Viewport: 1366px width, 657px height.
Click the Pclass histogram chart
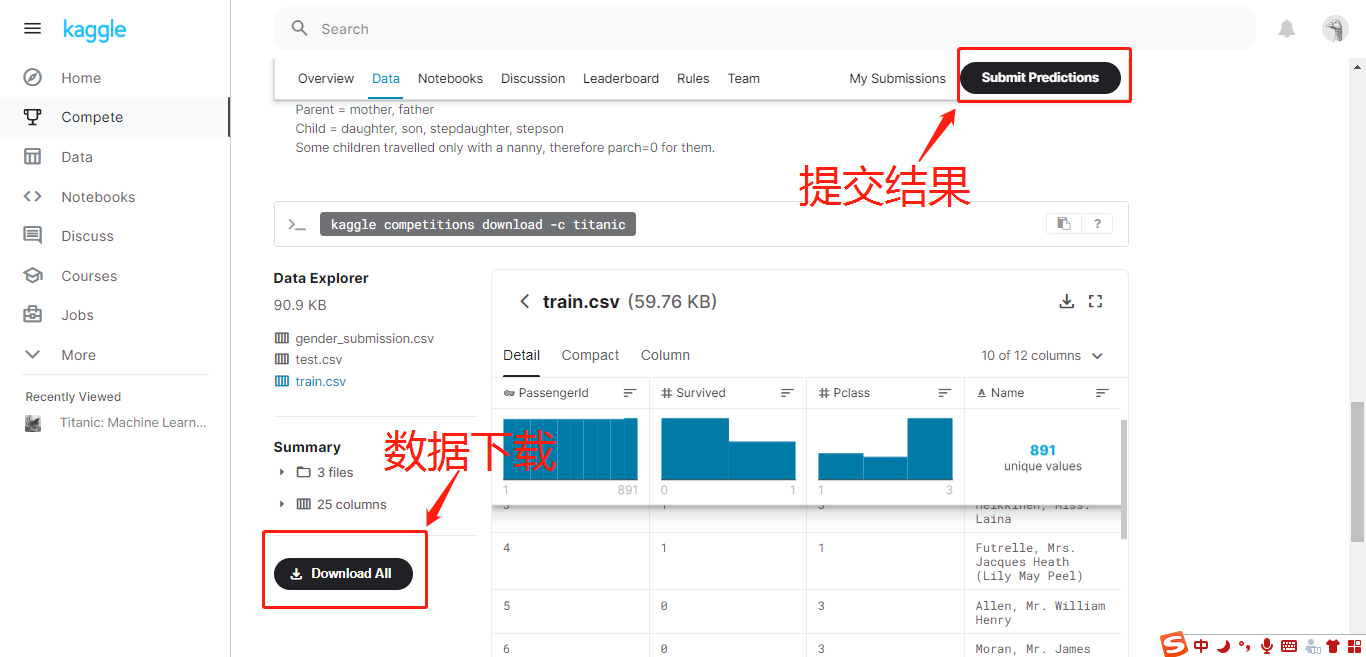[885, 449]
